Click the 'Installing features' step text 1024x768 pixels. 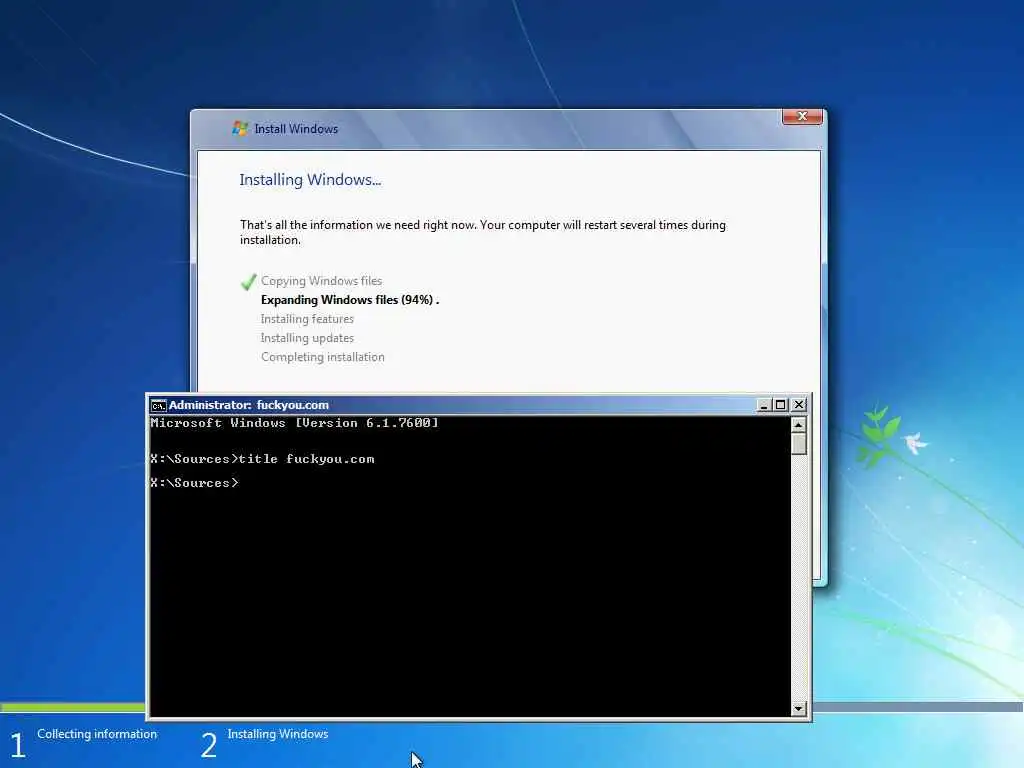tap(307, 319)
